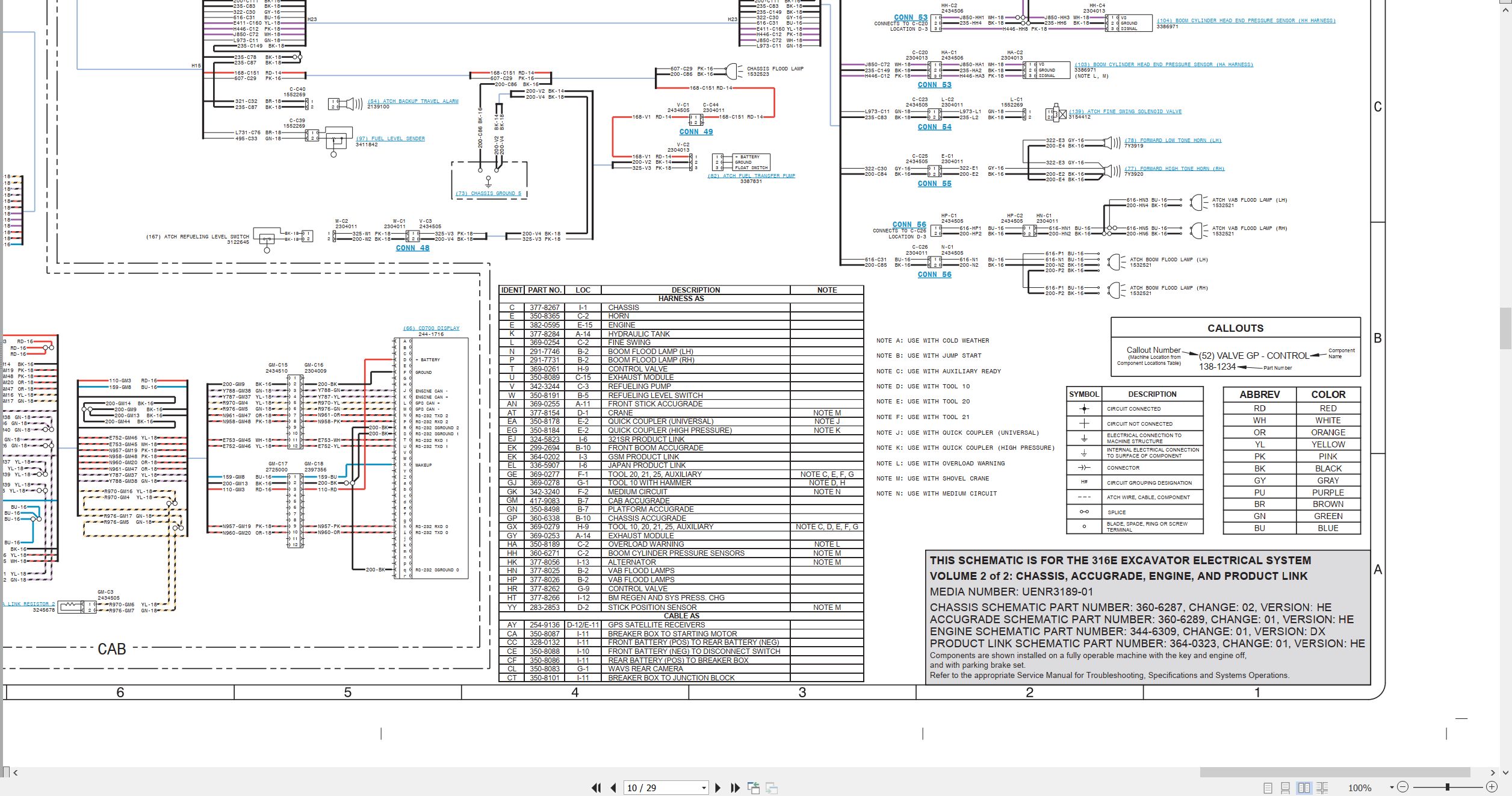Click the horizontal scrollbar thumb
This screenshot has width=1512, height=796.
tap(1334, 773)
